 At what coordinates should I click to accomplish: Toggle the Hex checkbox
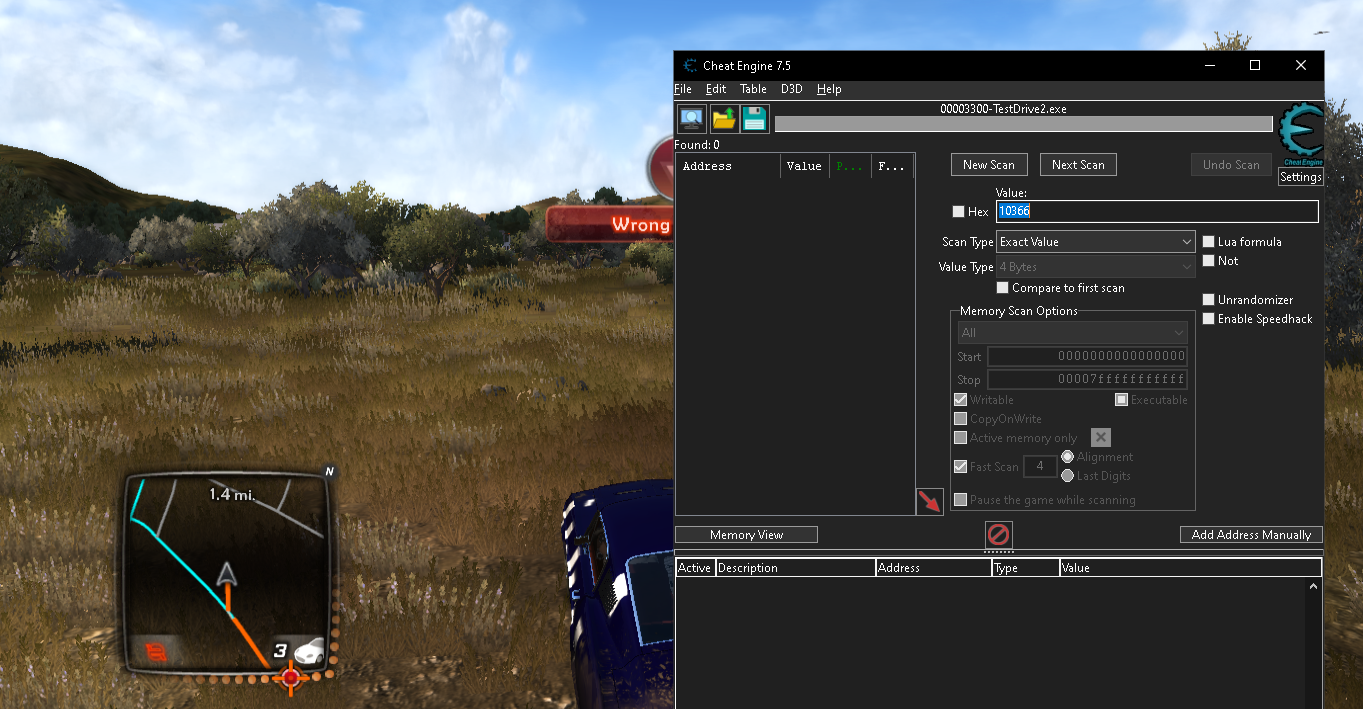(959, 211)
